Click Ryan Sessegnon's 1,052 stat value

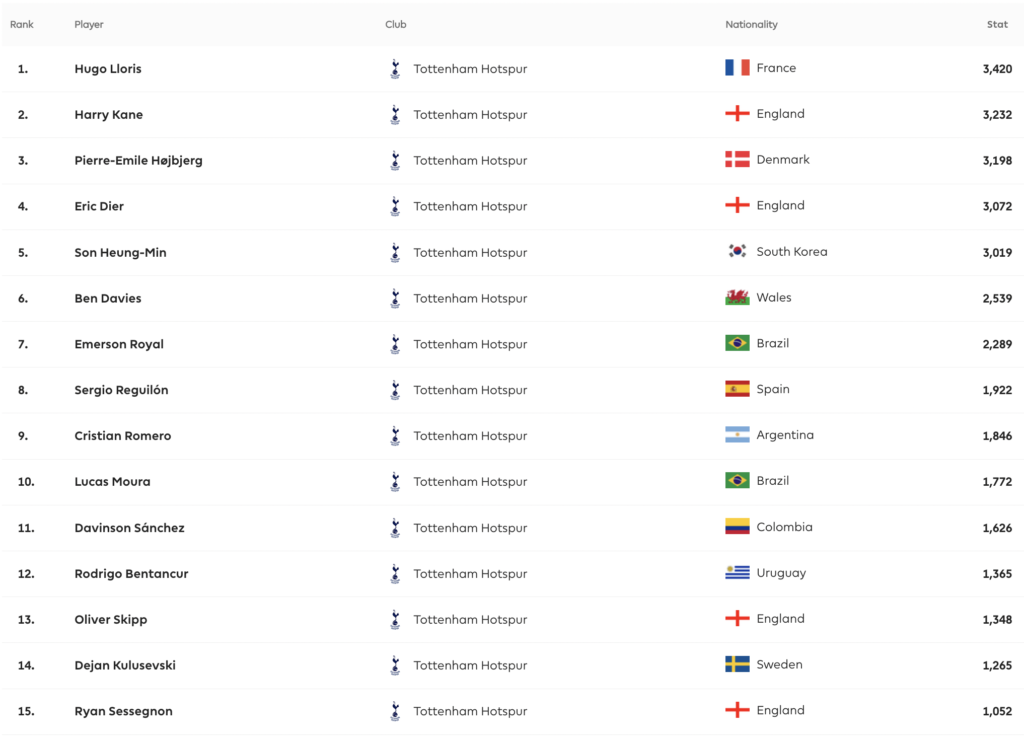997,711
